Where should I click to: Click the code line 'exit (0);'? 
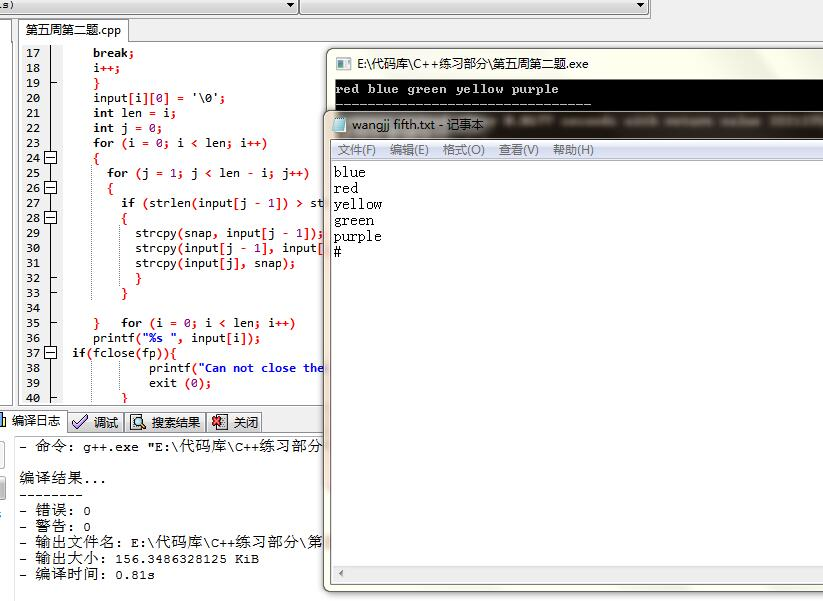[180, 383]
